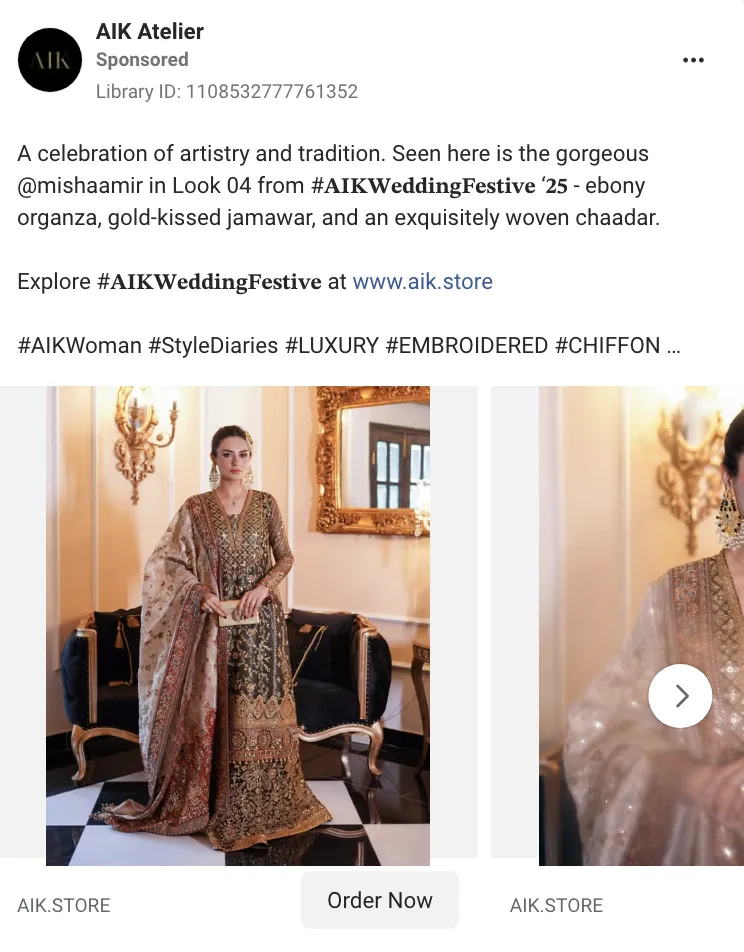This screenshot has height=952, width=744.
Task: Open the three-dot options menu
Action: tap(693, 60)
